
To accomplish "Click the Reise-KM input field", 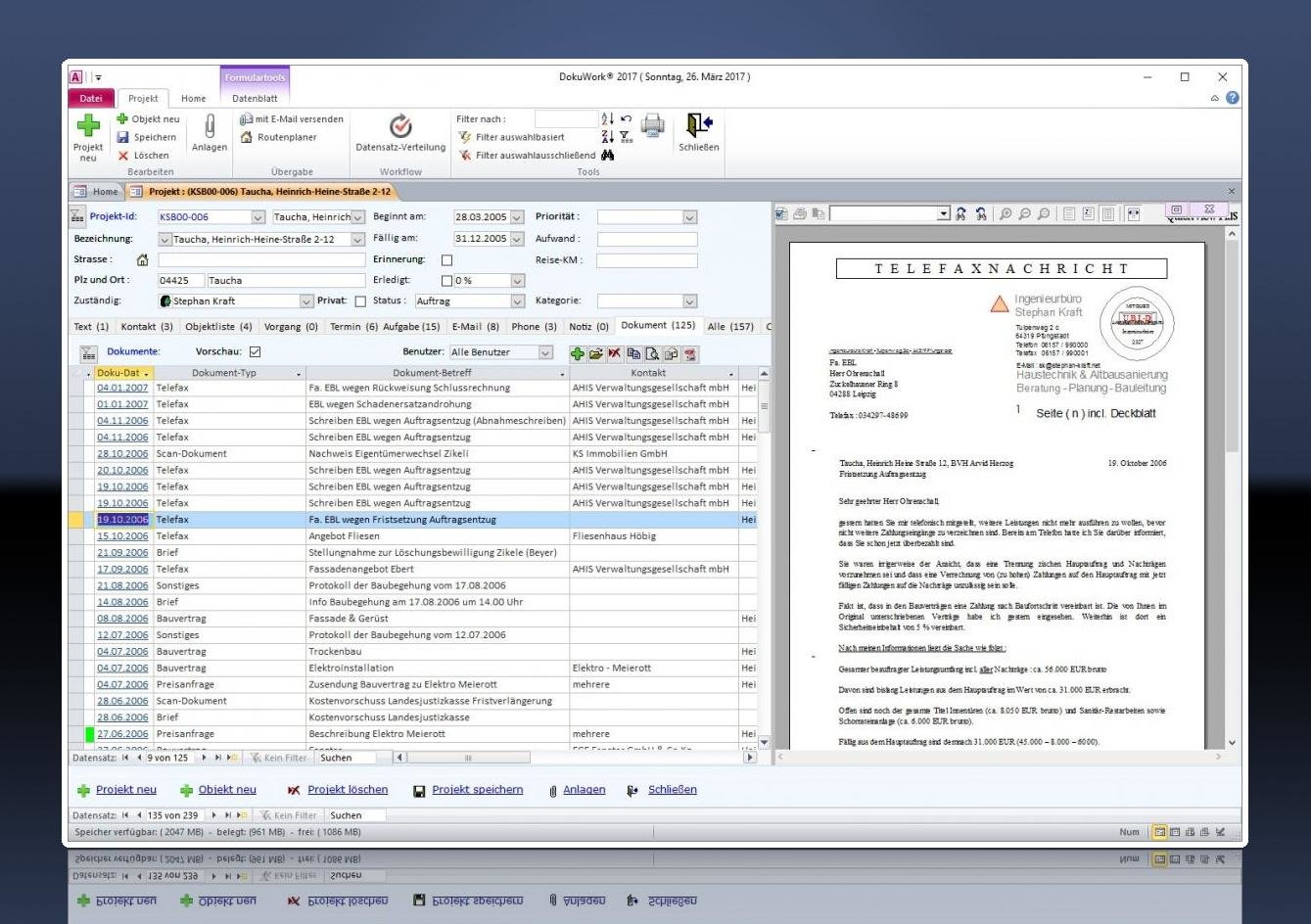I will [647, 260].
